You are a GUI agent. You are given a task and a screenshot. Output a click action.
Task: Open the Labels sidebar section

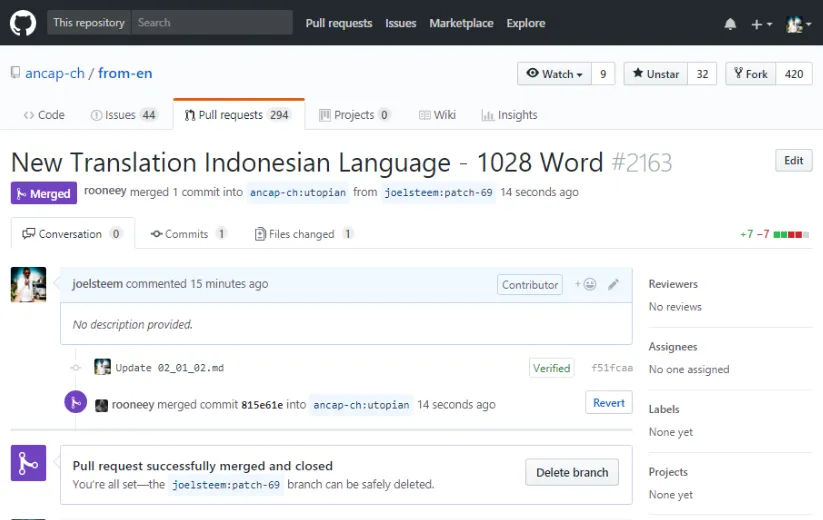pos(664,409)
